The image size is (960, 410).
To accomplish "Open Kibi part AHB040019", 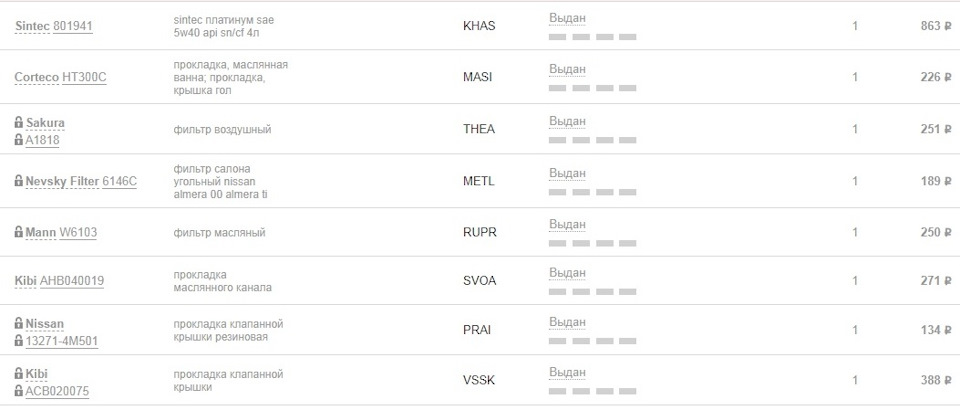I will tap(71, 281).
